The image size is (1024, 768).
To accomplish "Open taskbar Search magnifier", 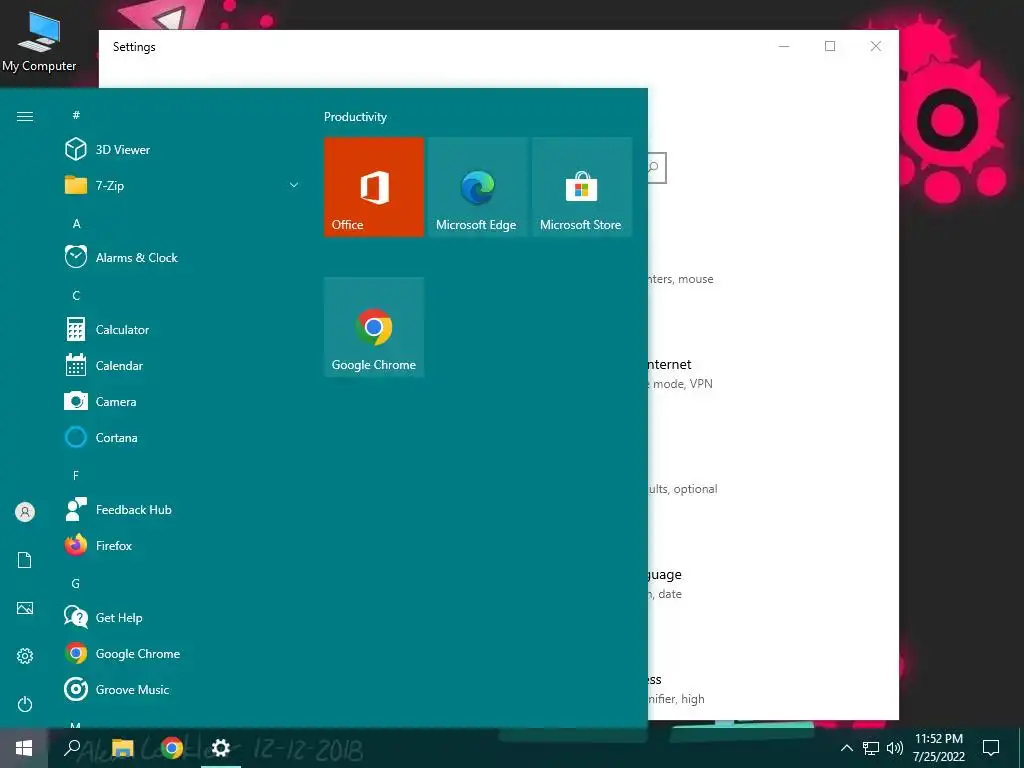I will pos(72,748).
